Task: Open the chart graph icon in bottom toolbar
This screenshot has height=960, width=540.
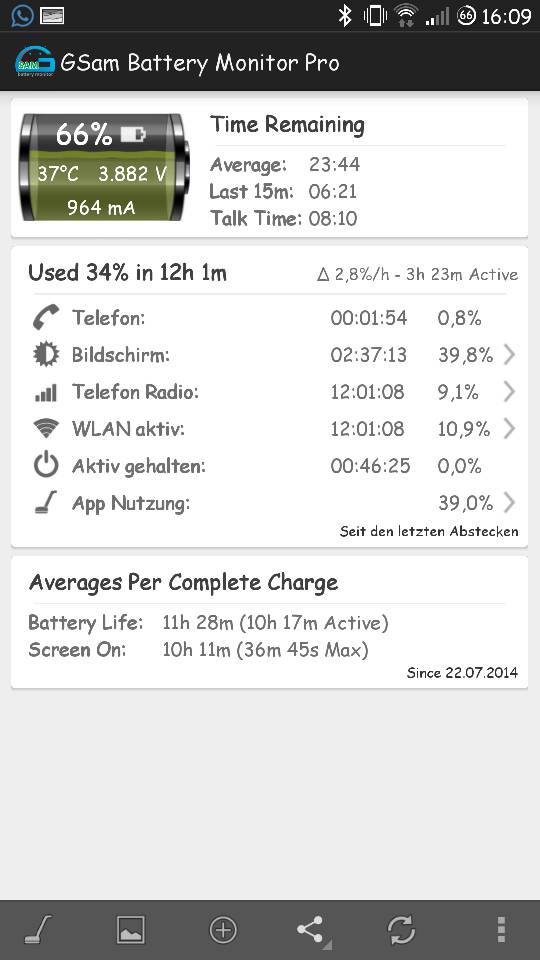Action: [x=130, y=929]
